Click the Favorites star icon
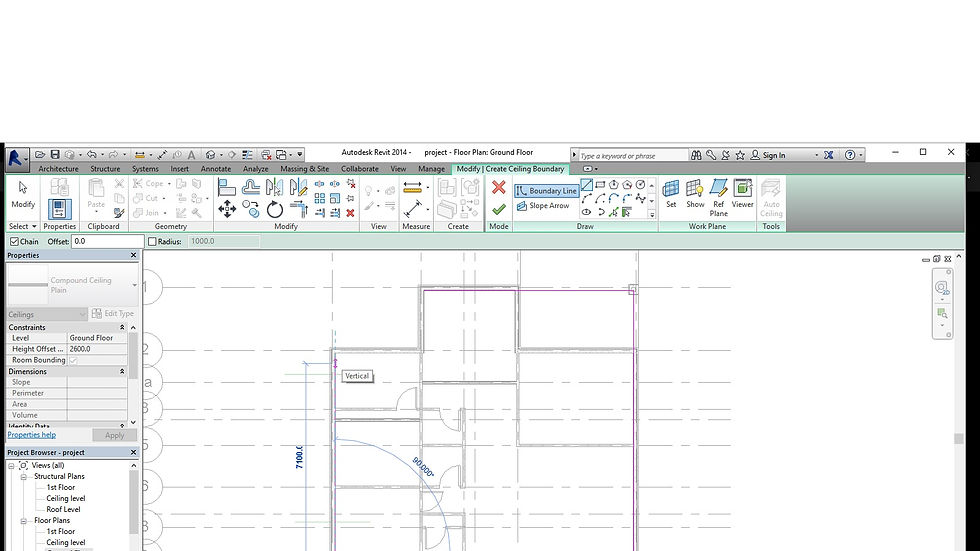 coord(740,155)
